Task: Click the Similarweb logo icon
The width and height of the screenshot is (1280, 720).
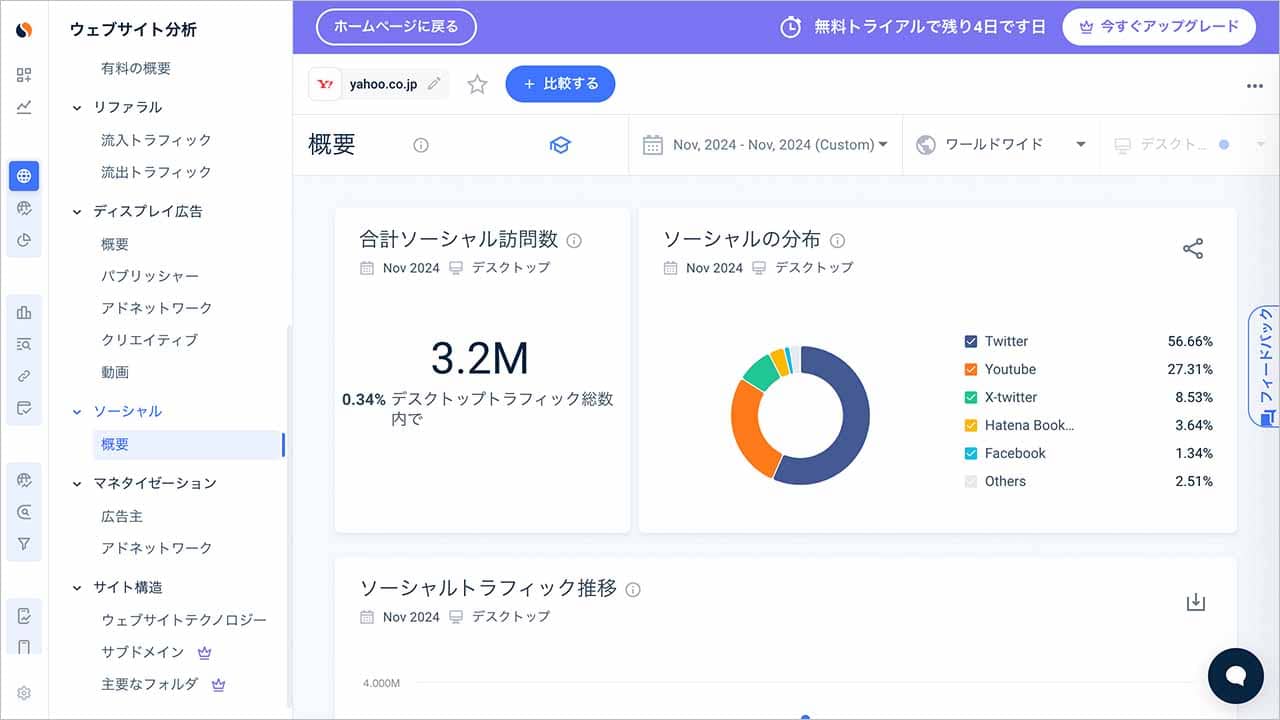Action: [24, 30]
